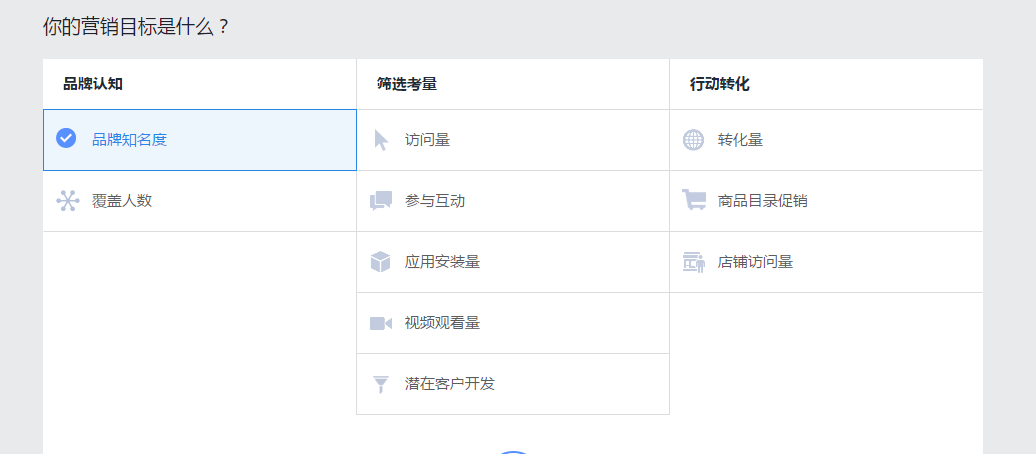Pick the 应用安装量 objective
Viewport: 1036px width, 454px height.
tap(442, 262)
